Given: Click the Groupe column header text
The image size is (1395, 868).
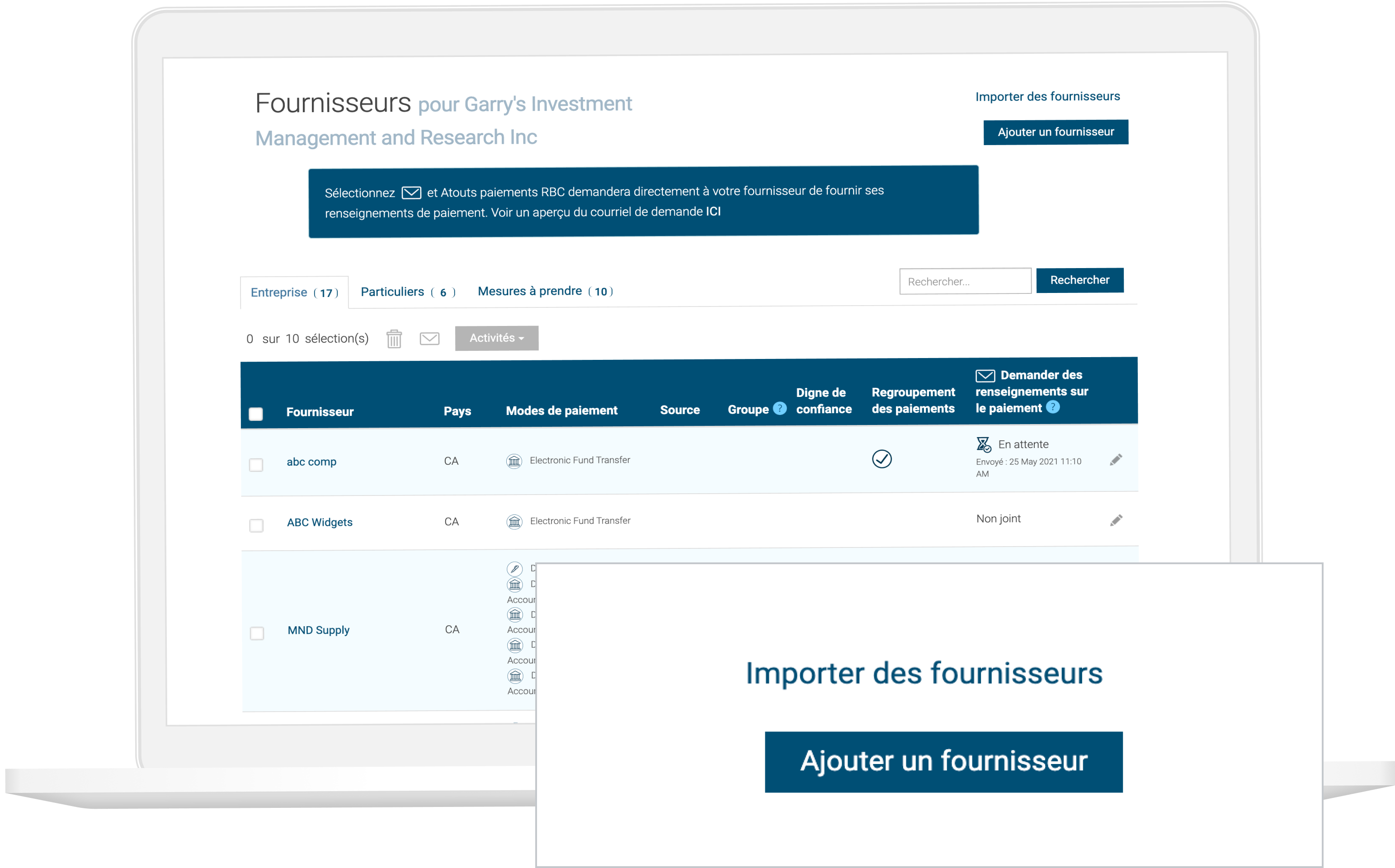Looking at the screenshot, I should [748, 409].
